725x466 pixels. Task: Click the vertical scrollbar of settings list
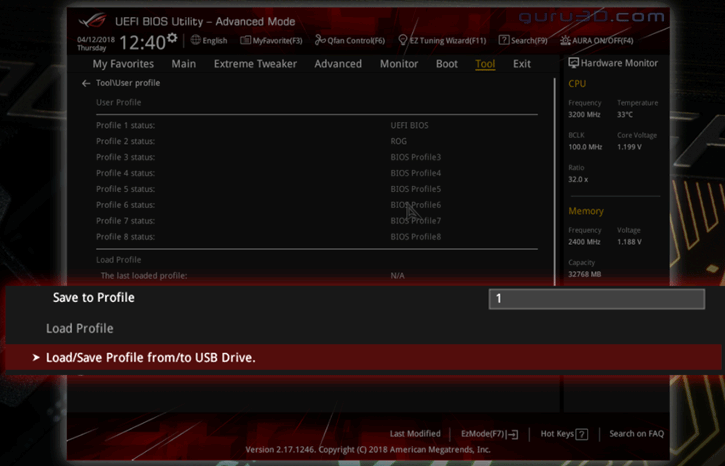pyautogui.click(x=555, y=180)
